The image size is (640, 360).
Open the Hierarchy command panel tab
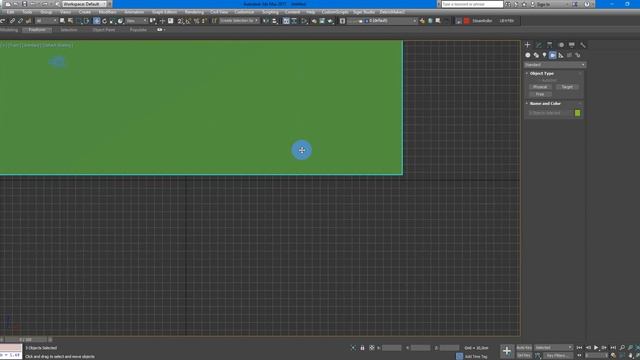point(550,45)
